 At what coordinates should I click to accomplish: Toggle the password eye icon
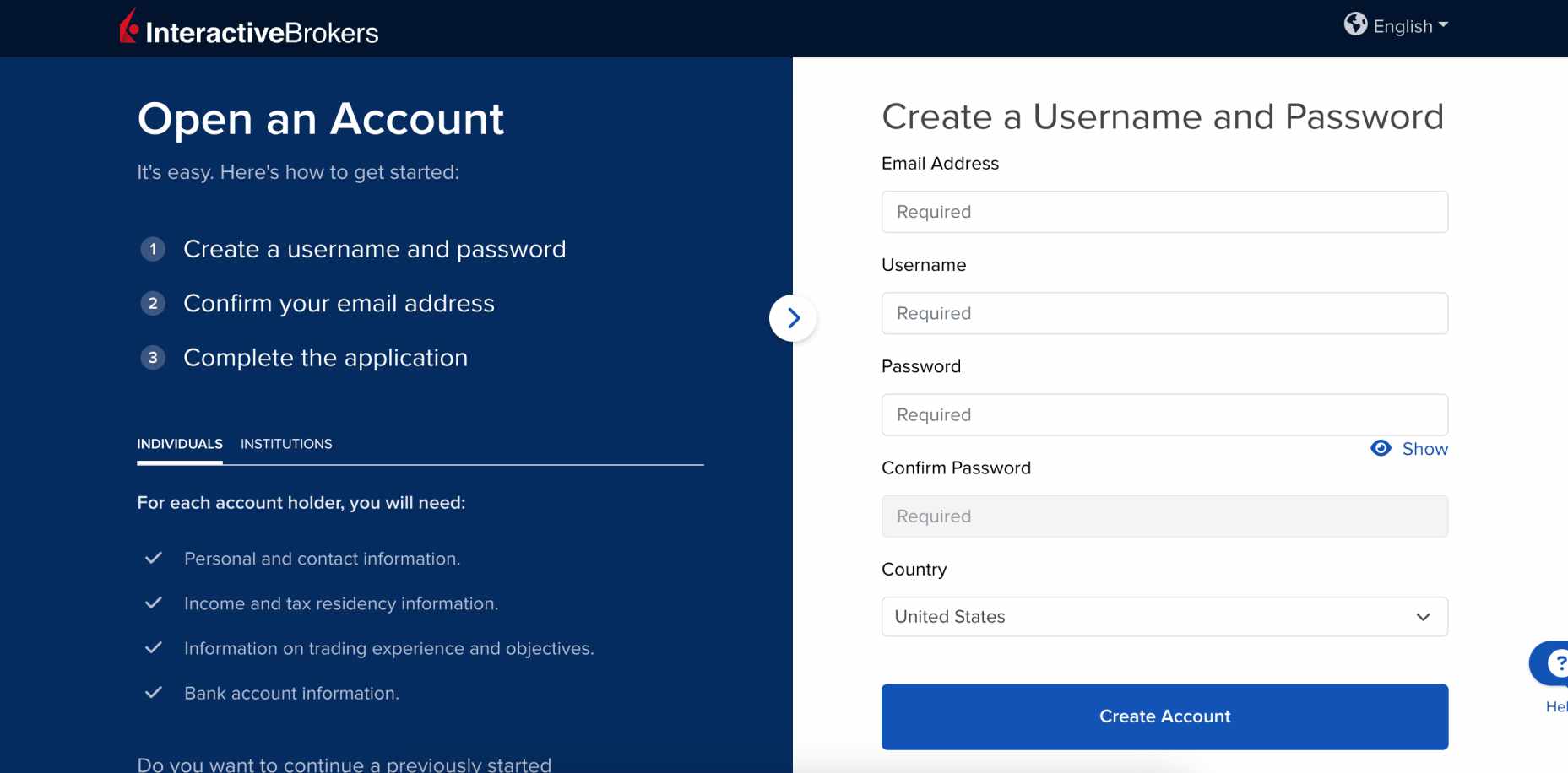coord(1381,448)
